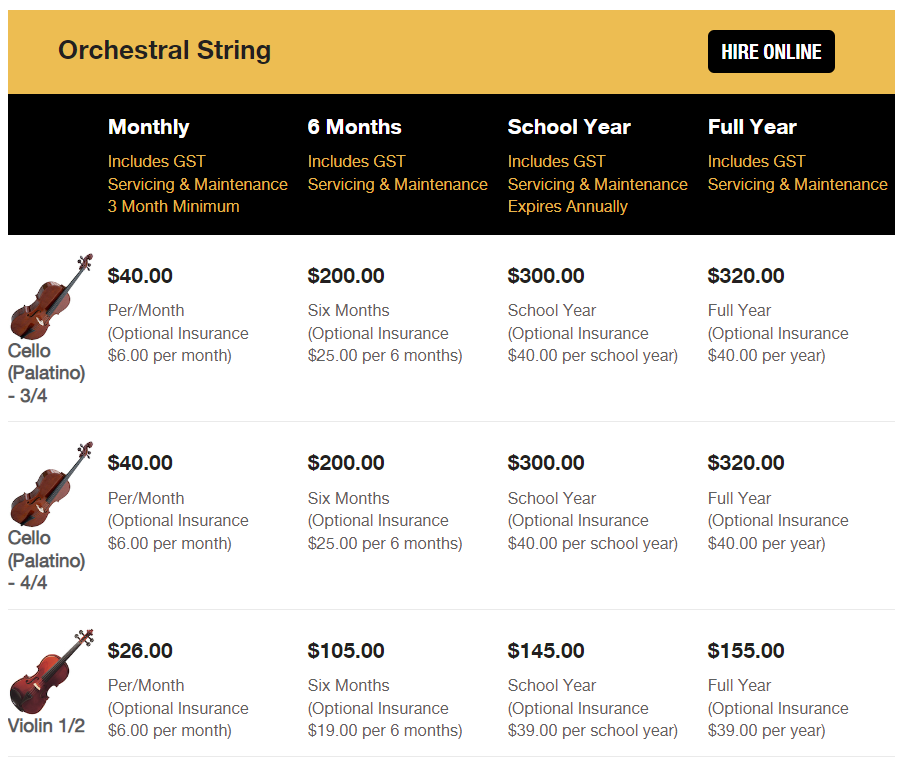
Task: Click the Orchestral String heading
Action: [164, 50]
